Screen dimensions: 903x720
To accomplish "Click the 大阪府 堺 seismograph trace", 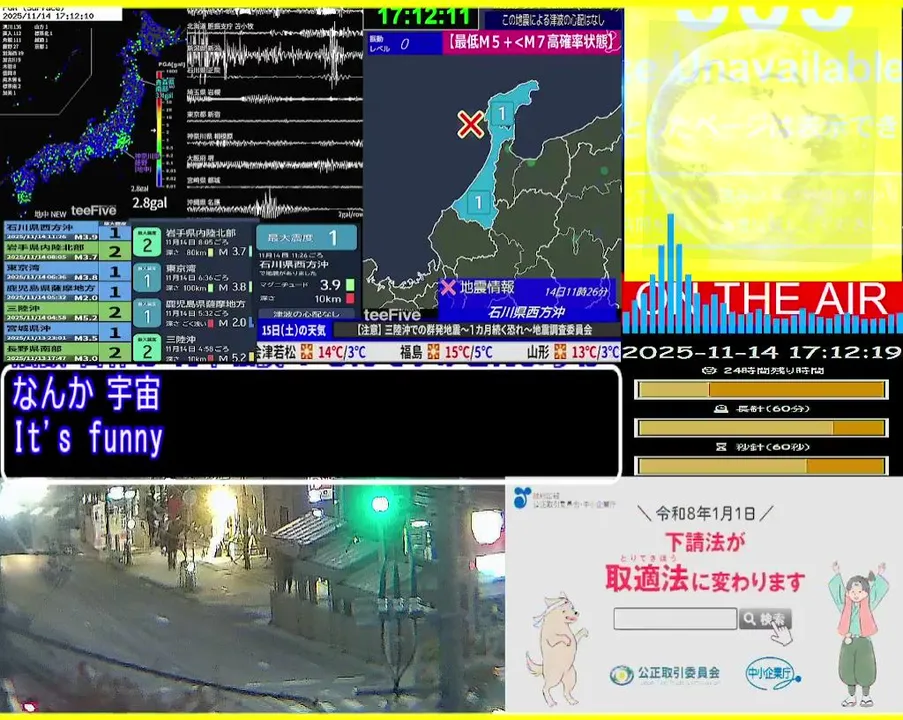I will (x=274, y=165).
